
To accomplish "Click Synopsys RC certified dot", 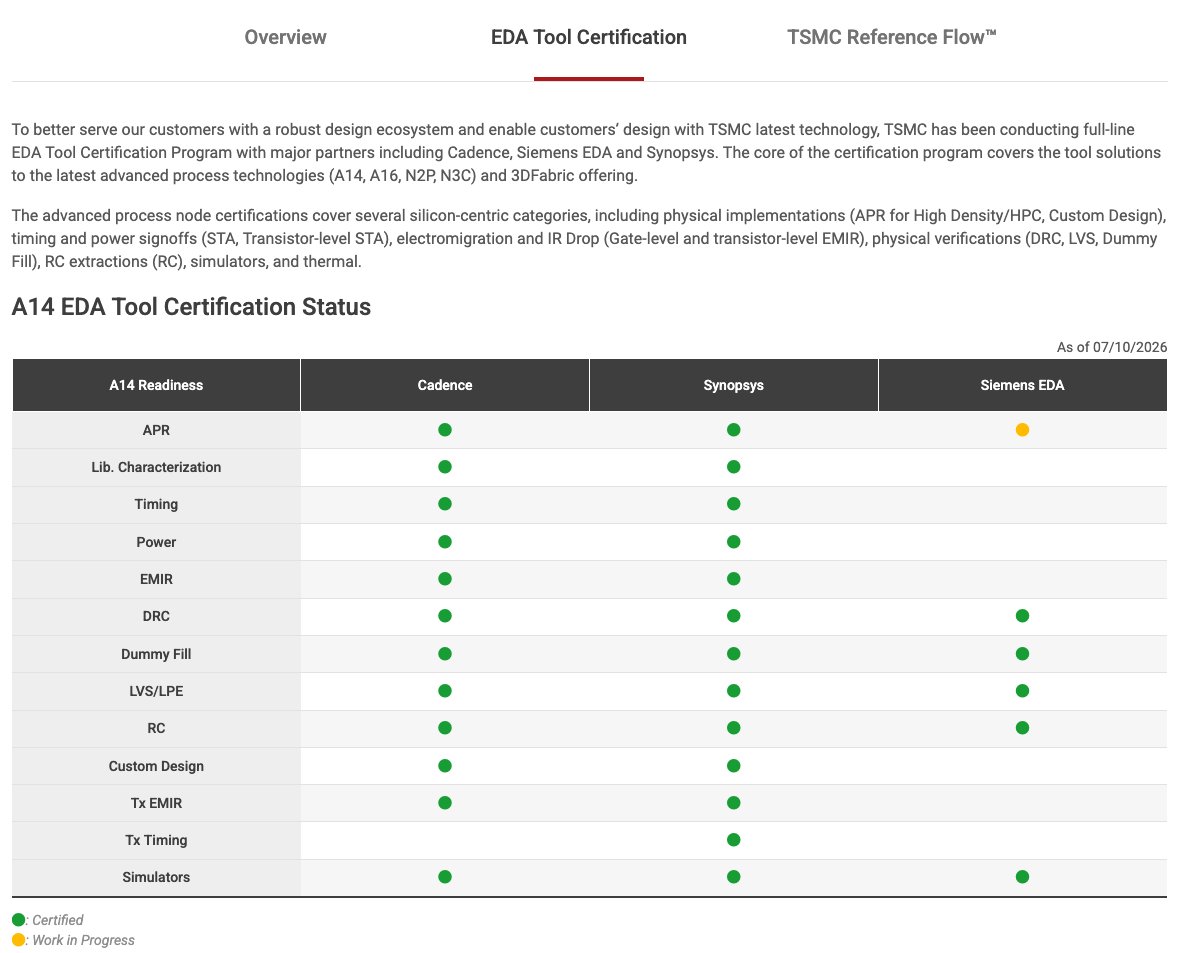I will coord(734,728).
